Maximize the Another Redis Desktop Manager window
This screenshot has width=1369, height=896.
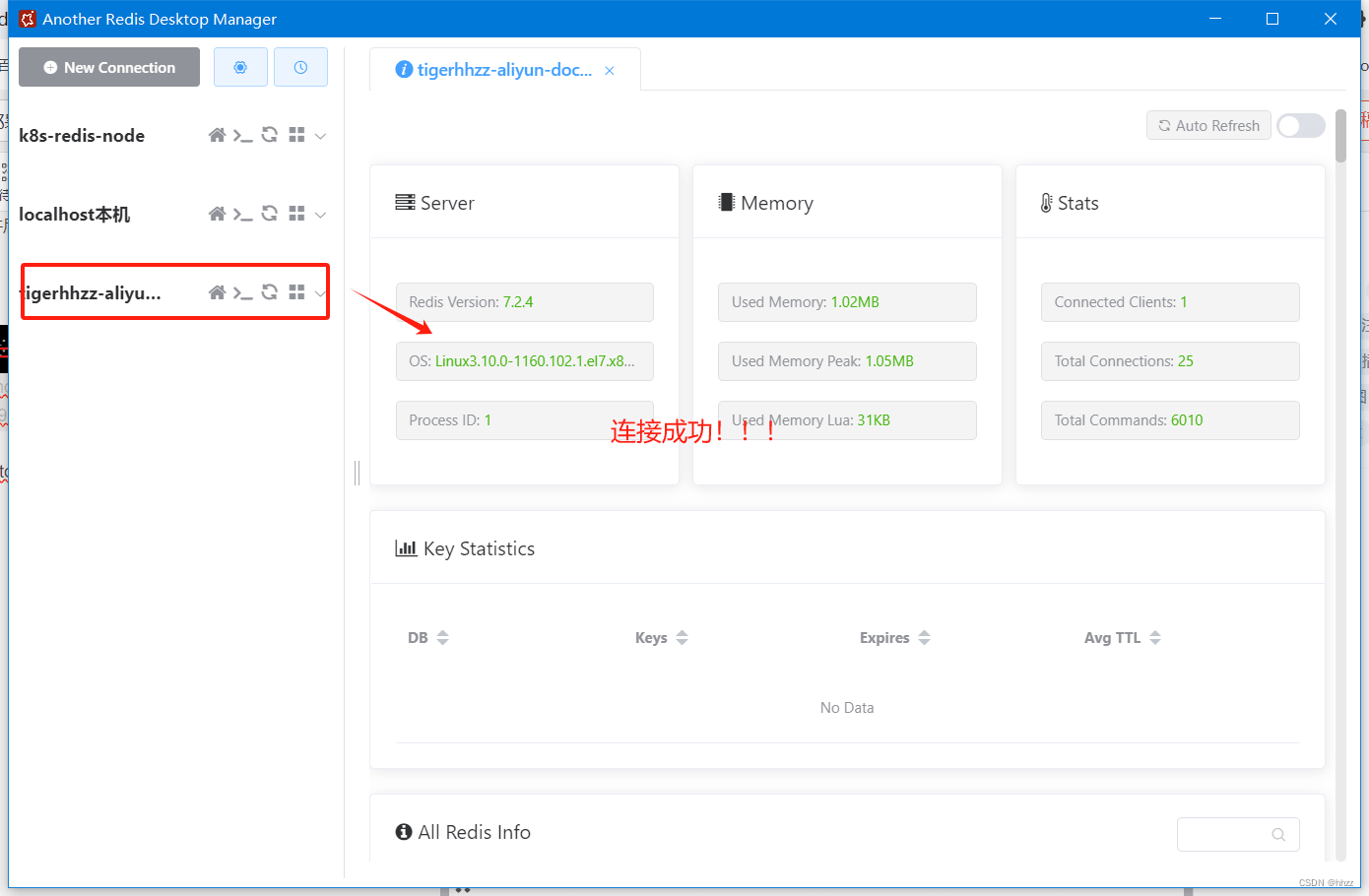coord(1272,19)
